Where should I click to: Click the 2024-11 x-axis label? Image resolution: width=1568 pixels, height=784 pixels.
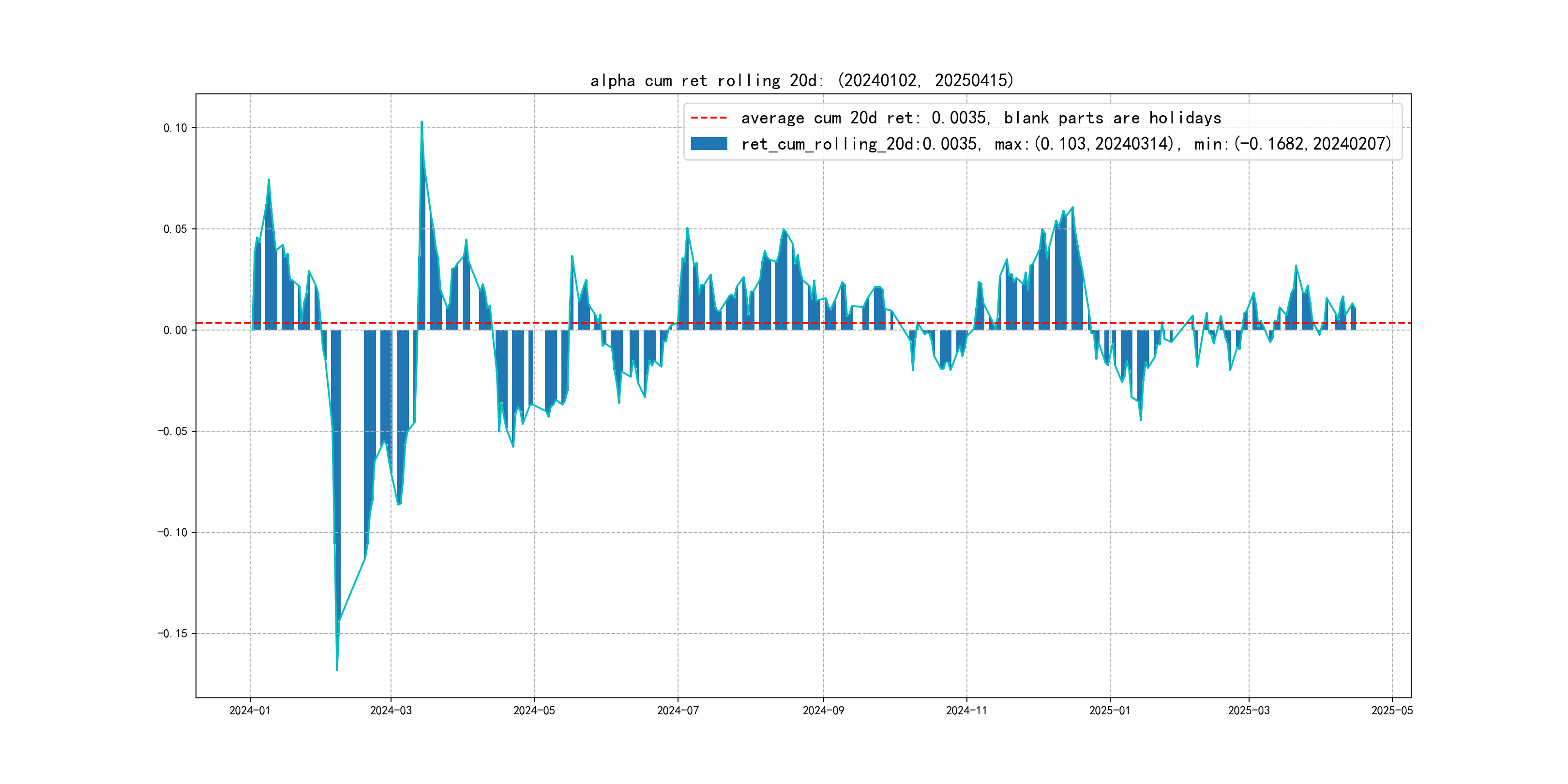[966, 710]
